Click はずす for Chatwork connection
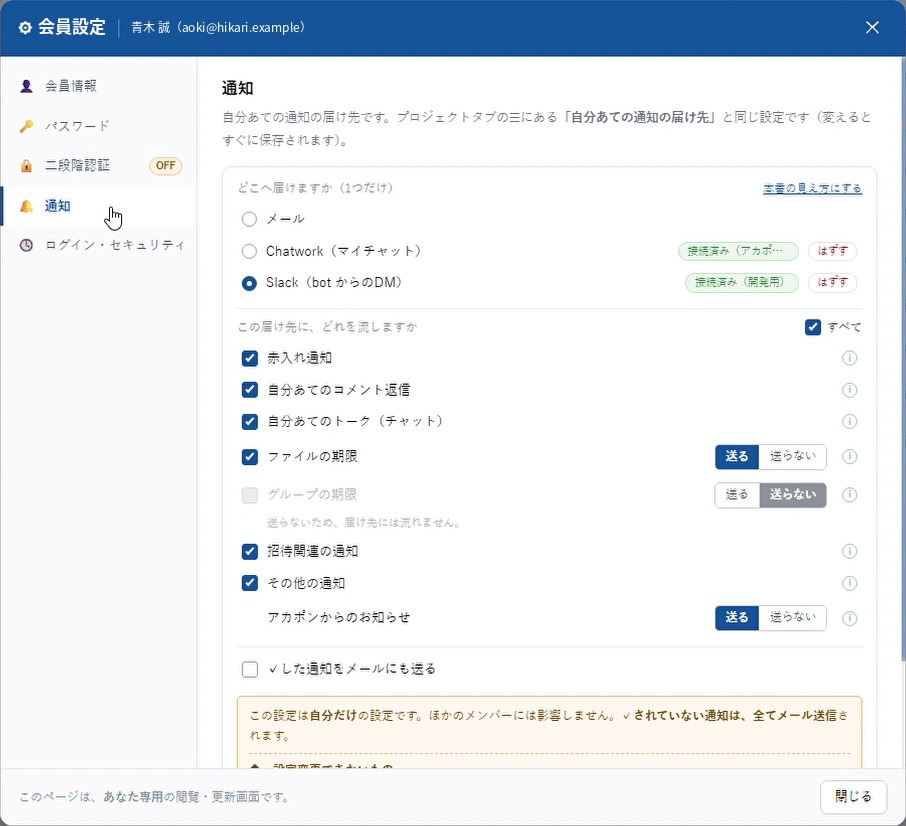The height and width of the screenshot is (826, 906). [x=832, y=251]
